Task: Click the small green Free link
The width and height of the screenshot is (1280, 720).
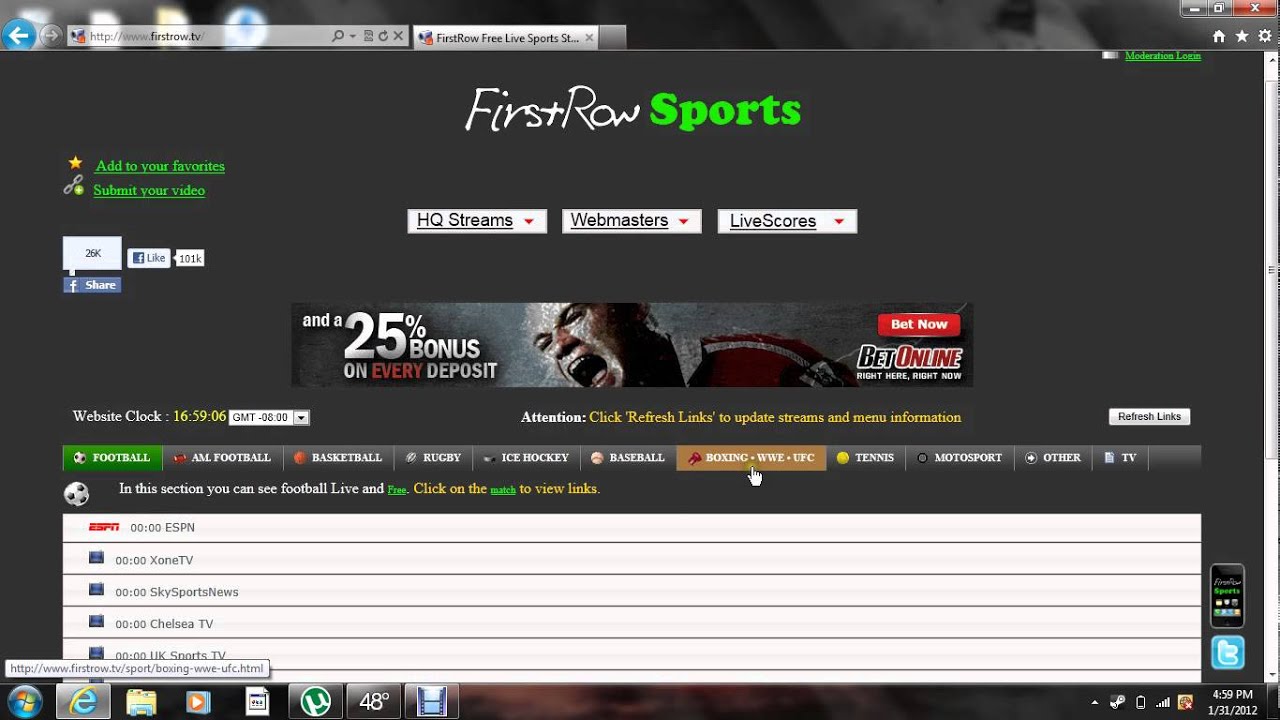Action: (397, 490)
